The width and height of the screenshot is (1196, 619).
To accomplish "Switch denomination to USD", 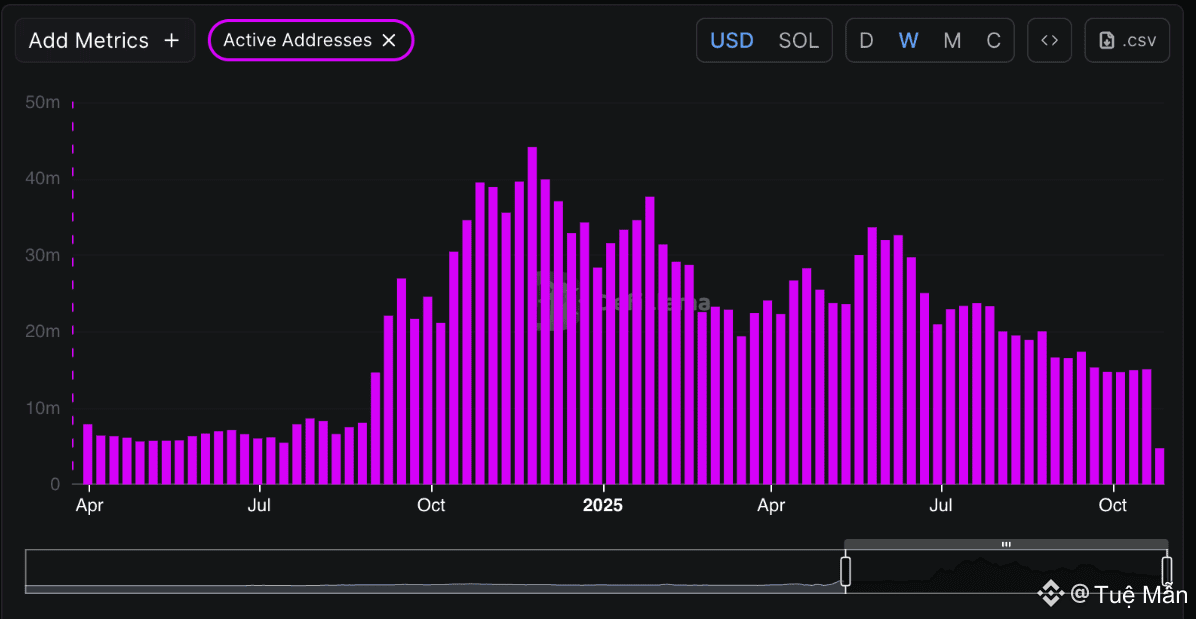I will [731, 41].
